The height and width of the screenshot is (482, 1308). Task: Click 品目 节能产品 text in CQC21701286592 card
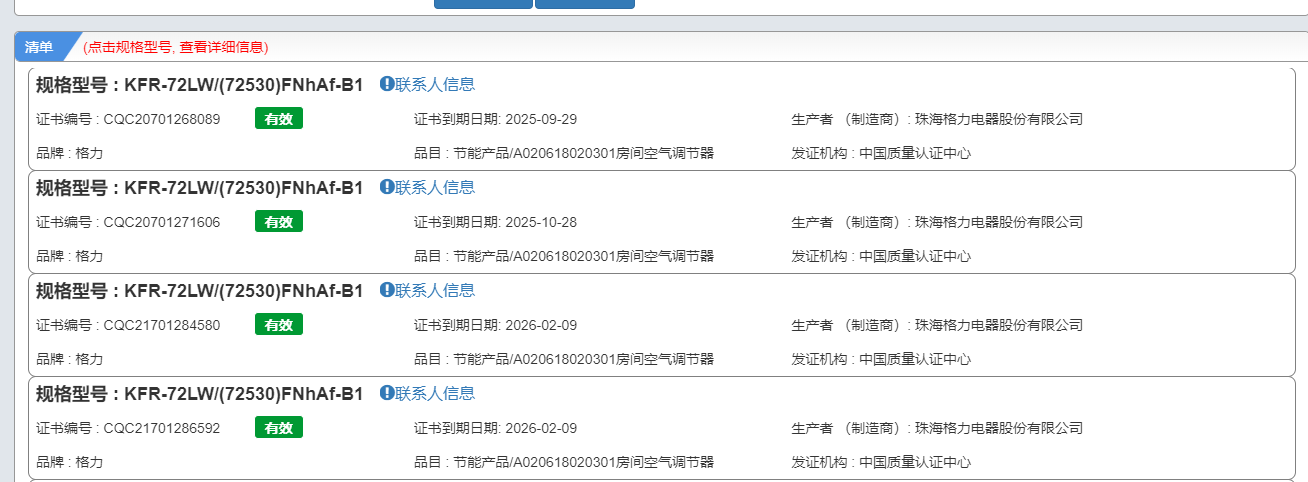tap(564, 462)
